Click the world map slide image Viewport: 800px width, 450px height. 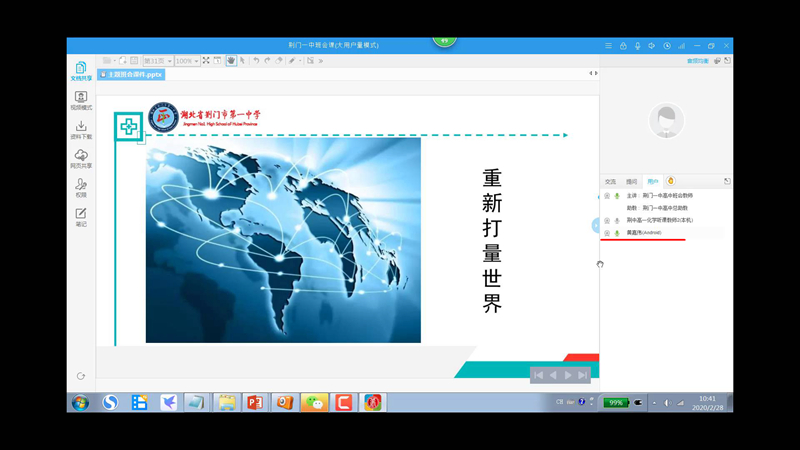click(x=283, y=240)
